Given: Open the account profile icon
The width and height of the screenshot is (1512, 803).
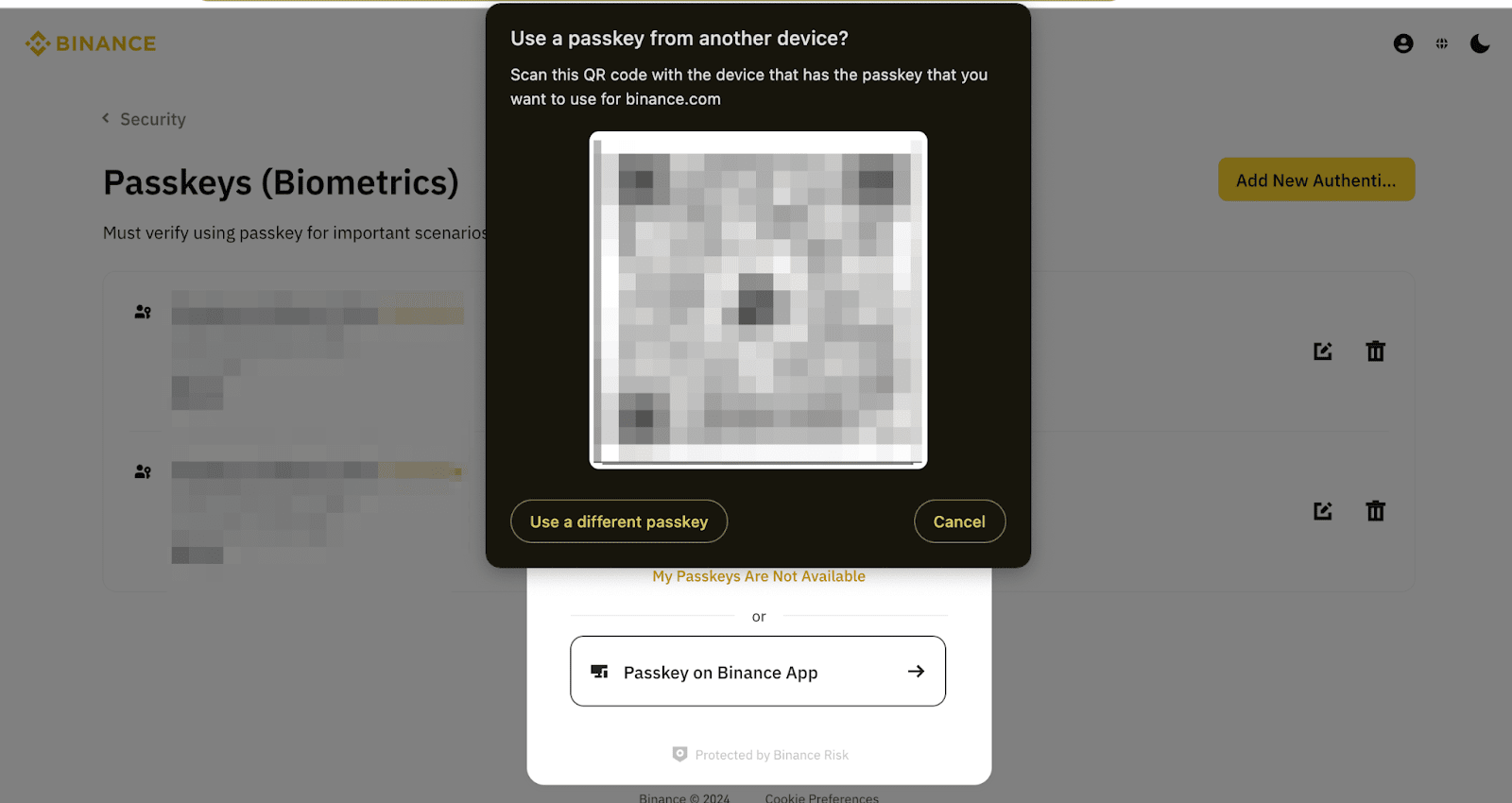Looking at the screenshot, I should click(1403, 43).
